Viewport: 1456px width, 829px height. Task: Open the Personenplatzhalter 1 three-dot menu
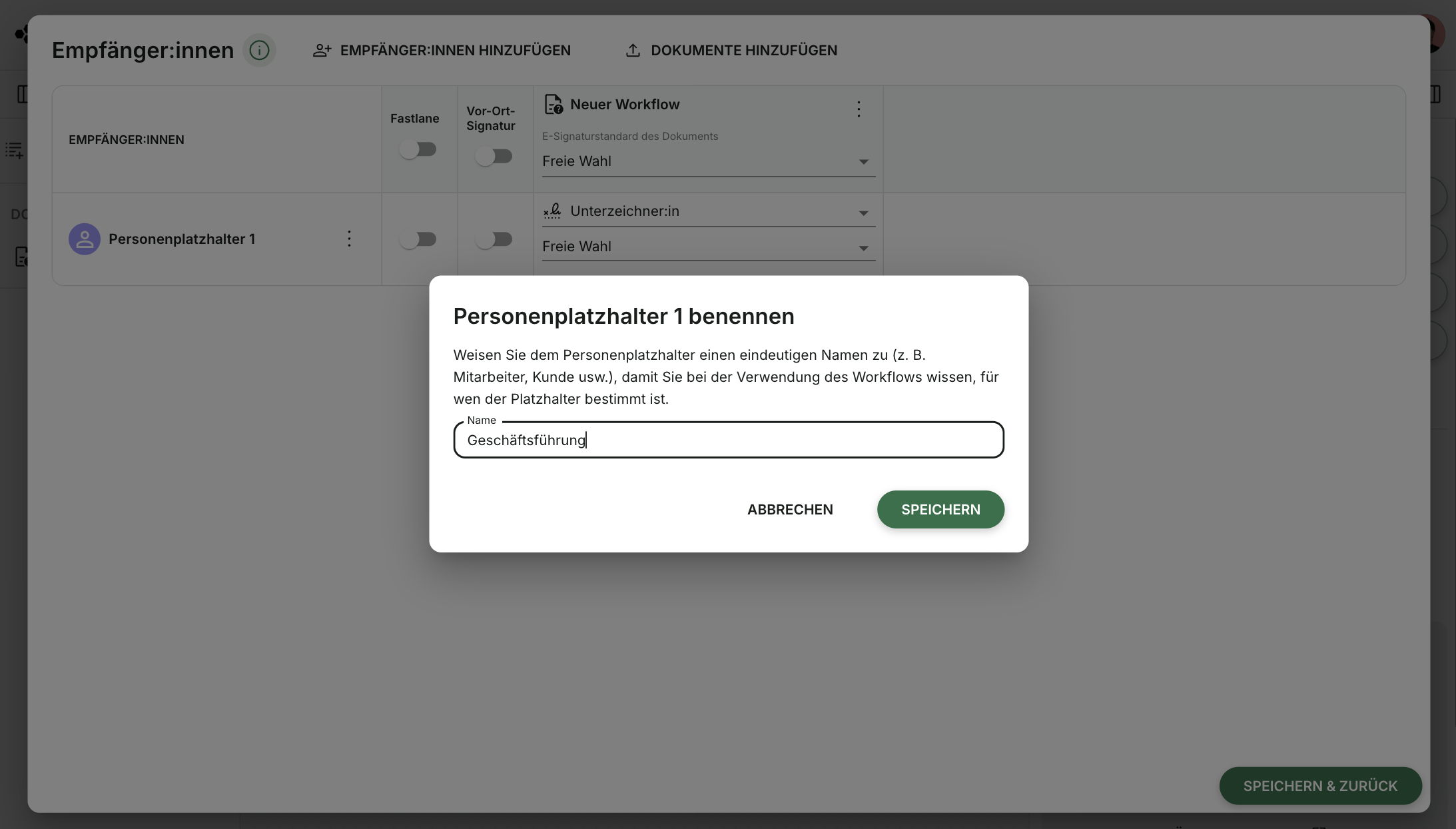[x=349, y=239]
